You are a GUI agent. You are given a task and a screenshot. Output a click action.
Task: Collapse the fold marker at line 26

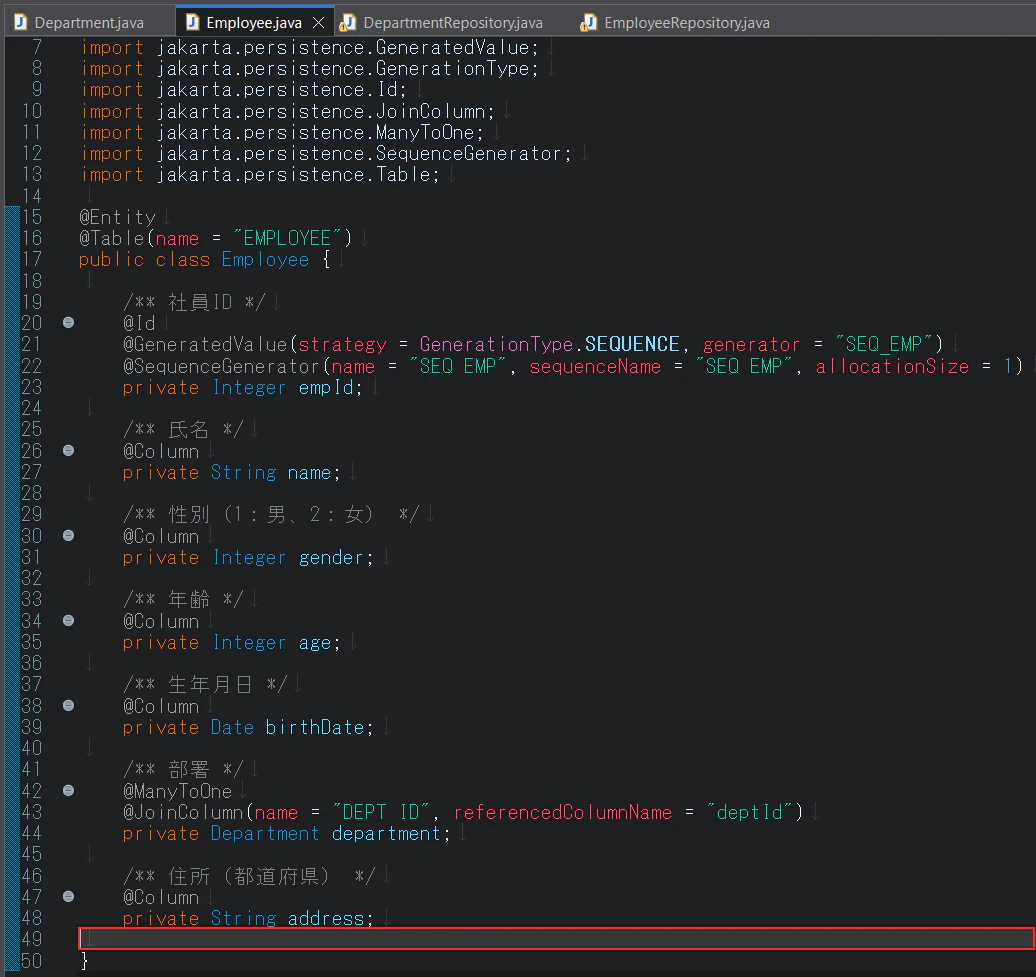click(68, 451)
